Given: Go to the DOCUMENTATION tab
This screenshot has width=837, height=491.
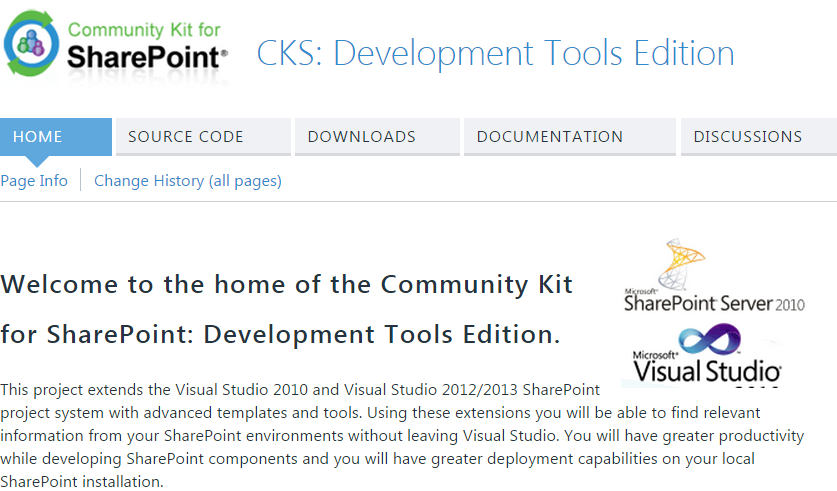Looking at the screenshot, I should pos(570,137).
